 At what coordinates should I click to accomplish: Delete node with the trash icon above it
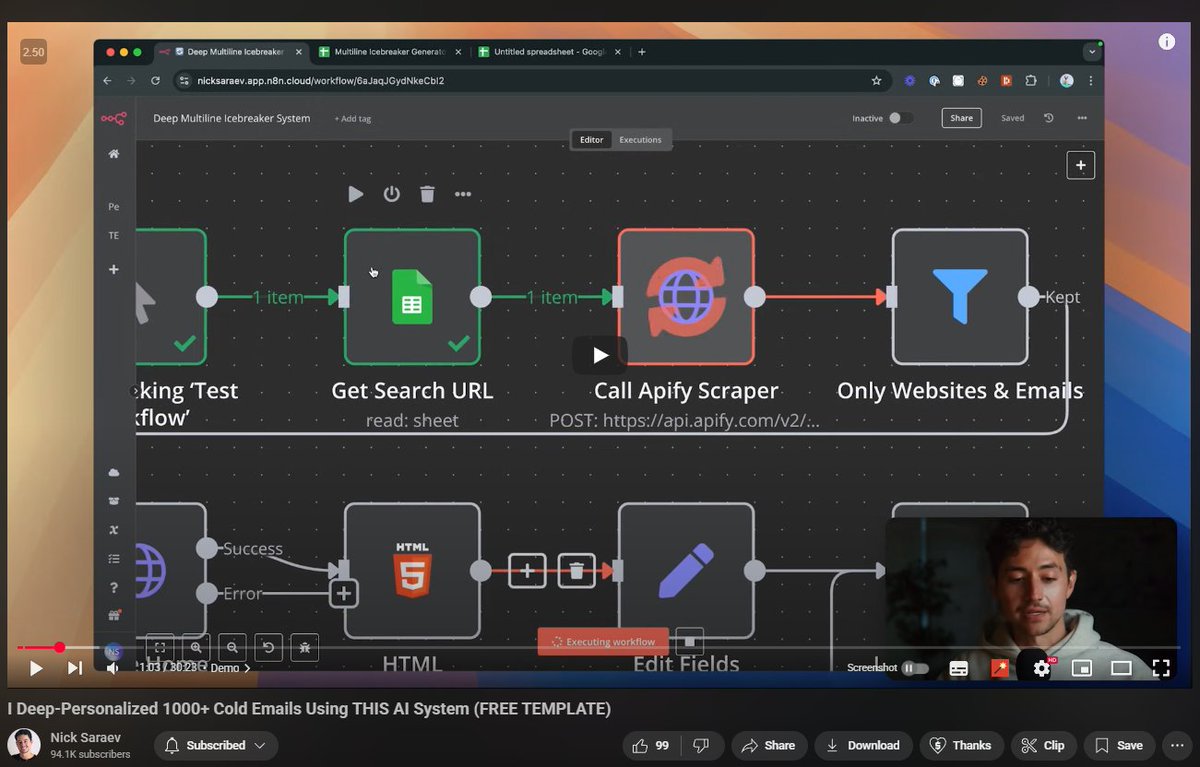point(427,194)
